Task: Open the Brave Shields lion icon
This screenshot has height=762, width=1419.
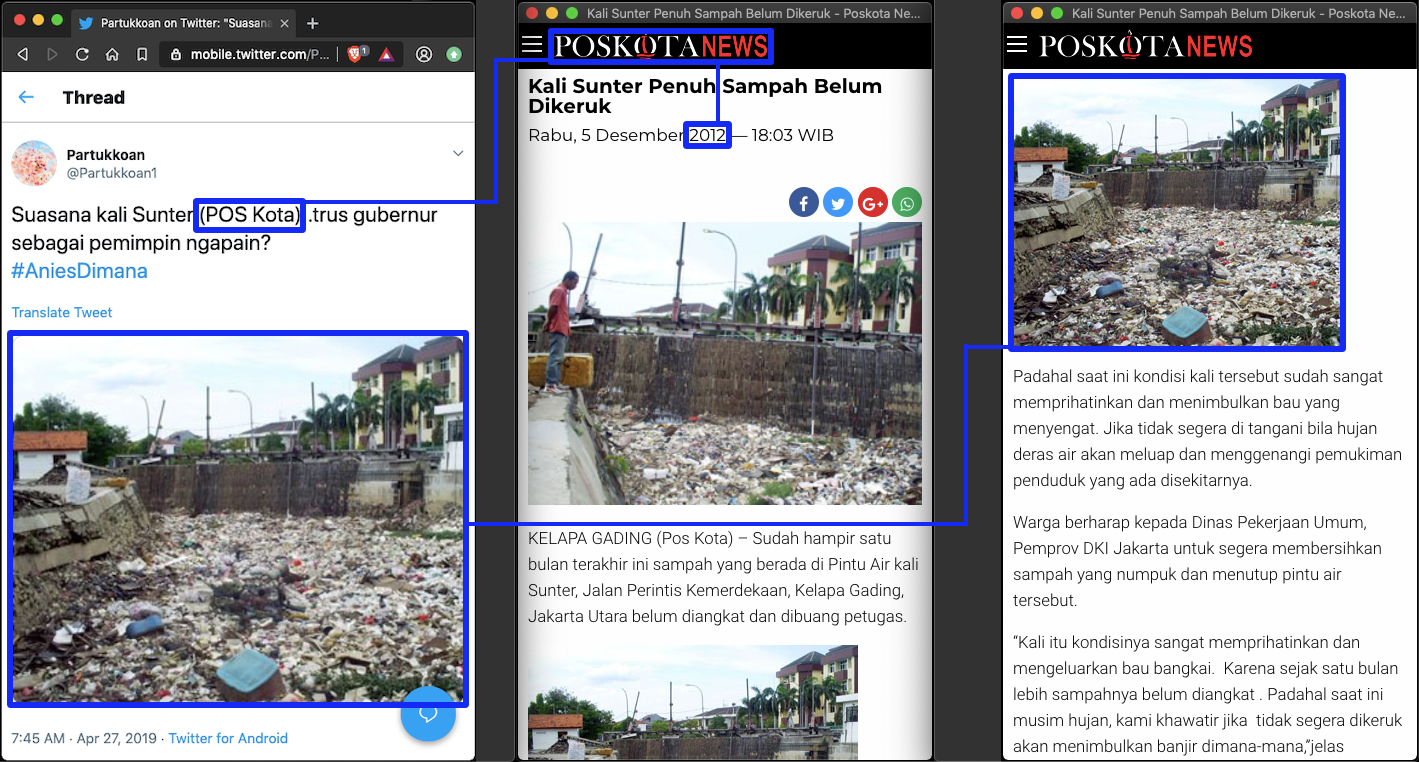Action: [x=356, y=54]
